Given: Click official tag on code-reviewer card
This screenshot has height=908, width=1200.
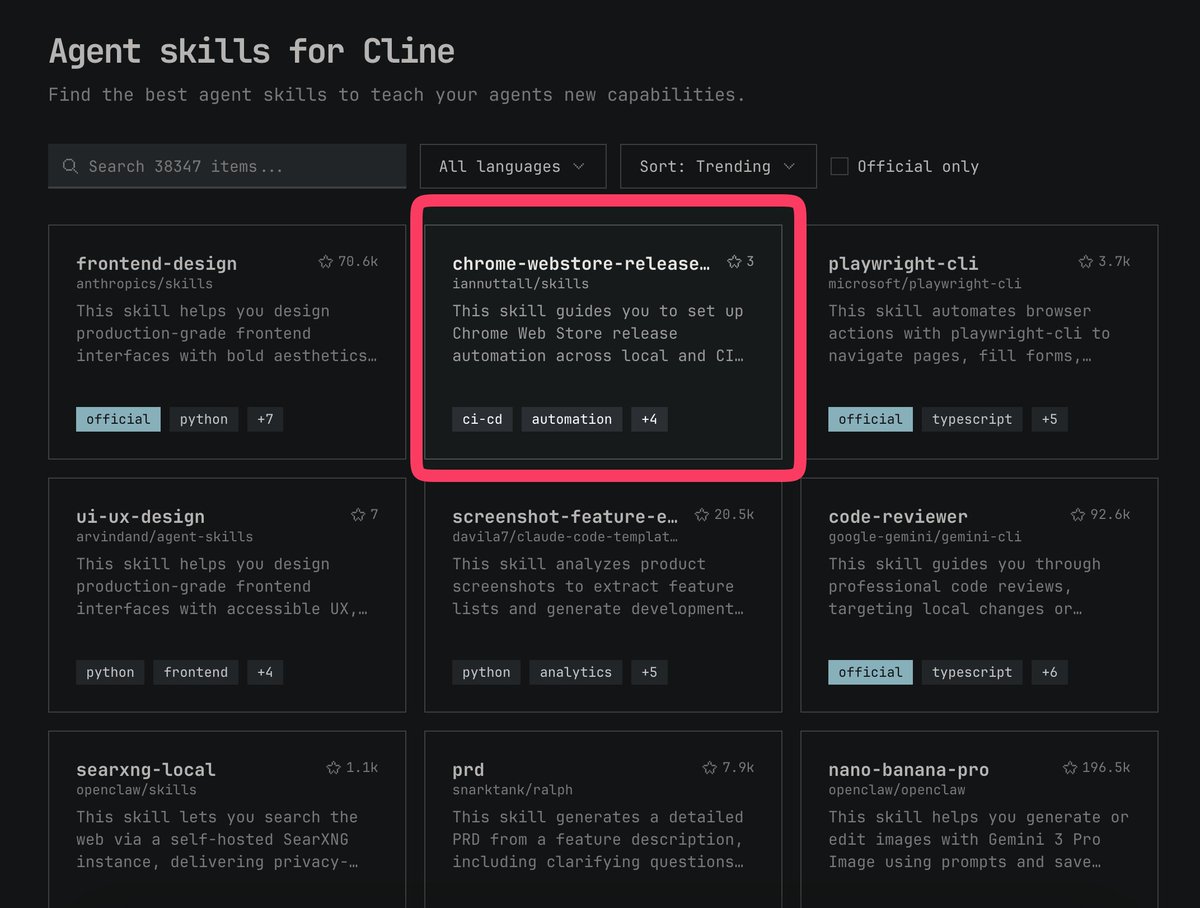Looking at the screenshot, I should pyautogui.click(x=870, y=672).
